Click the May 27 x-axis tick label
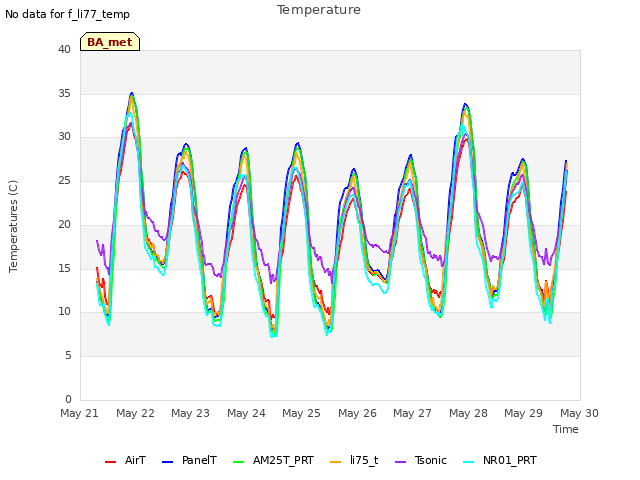Screen dimensions: 640x480 tap(412, 413)
